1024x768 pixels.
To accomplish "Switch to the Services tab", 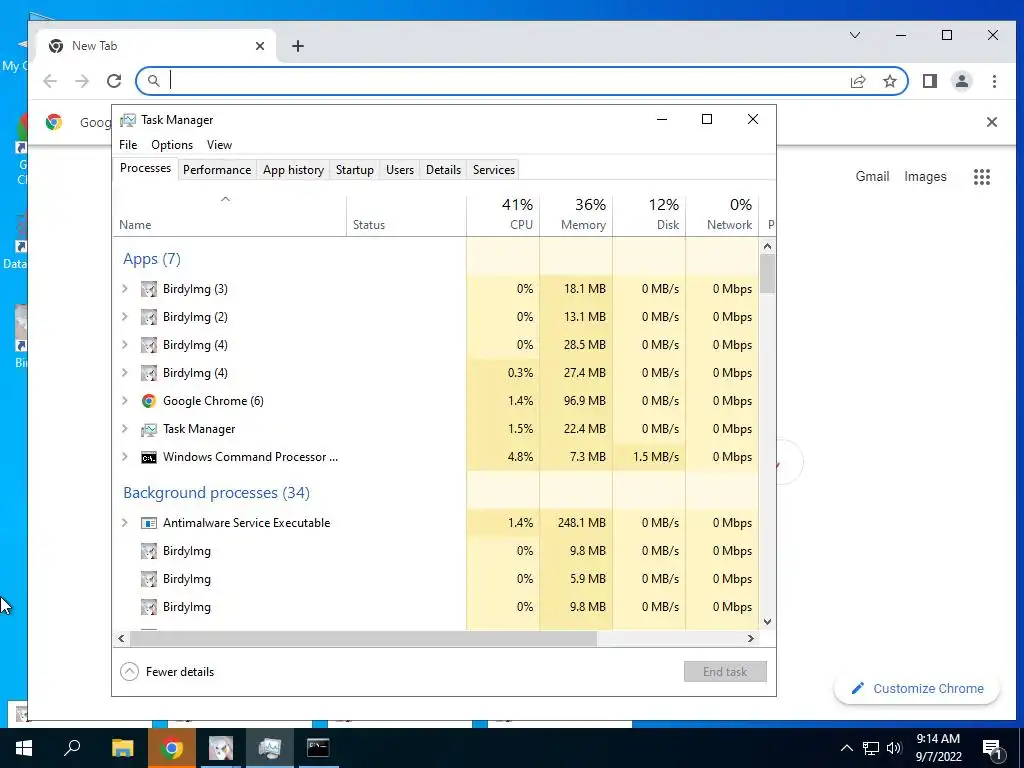I will [494, 170].
